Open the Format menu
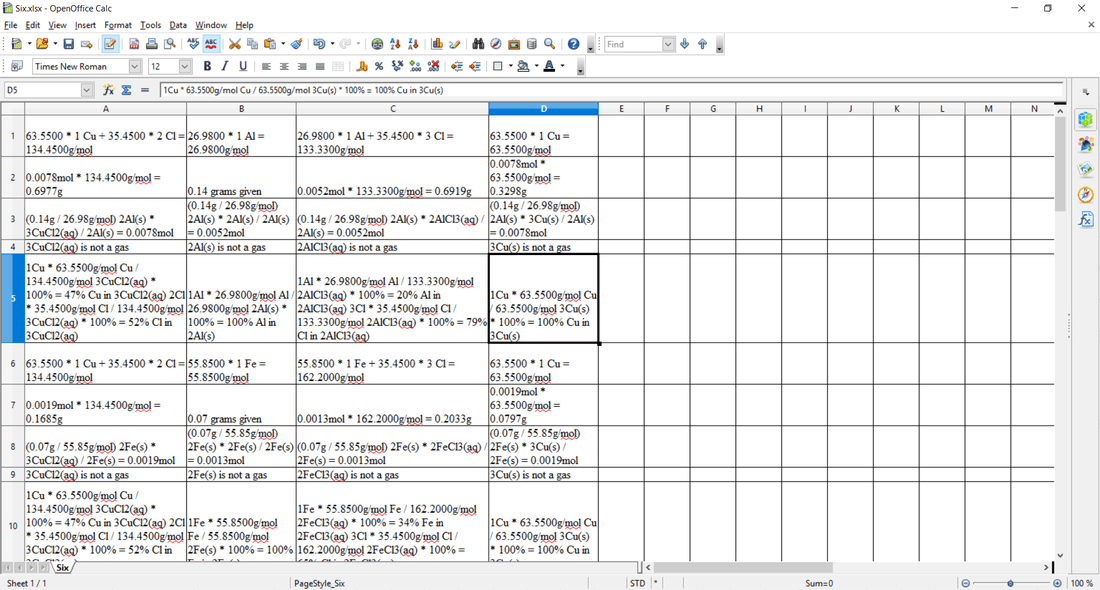This screenshot has height=590, width=1100. coord(118,25)
